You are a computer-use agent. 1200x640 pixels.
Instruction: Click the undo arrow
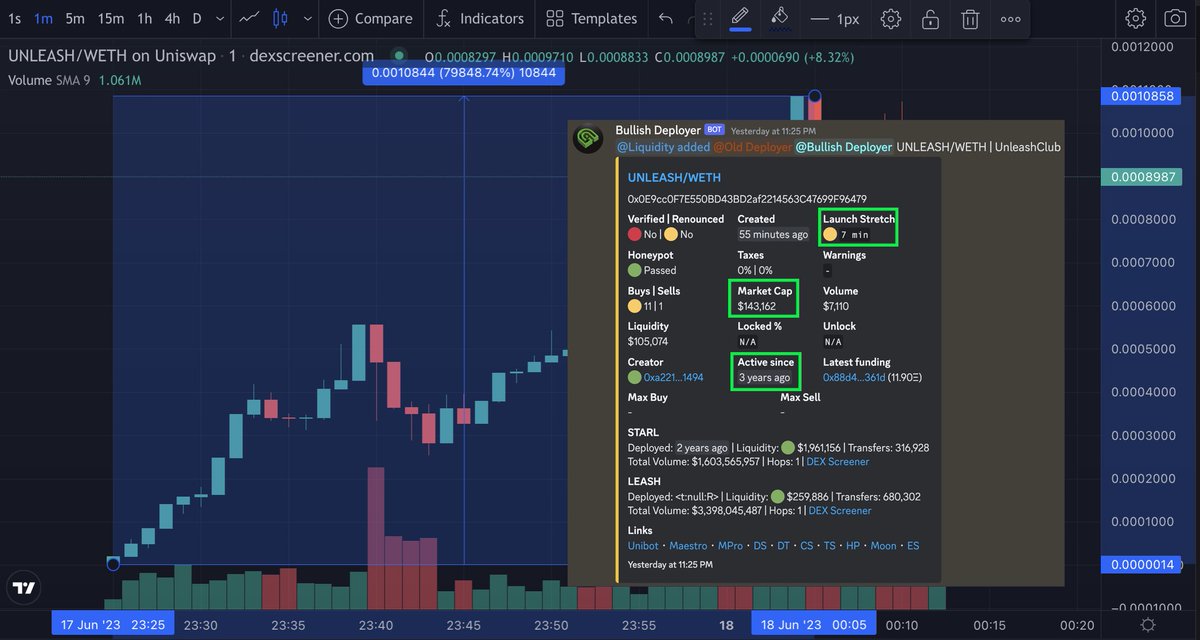click(667, 18)
